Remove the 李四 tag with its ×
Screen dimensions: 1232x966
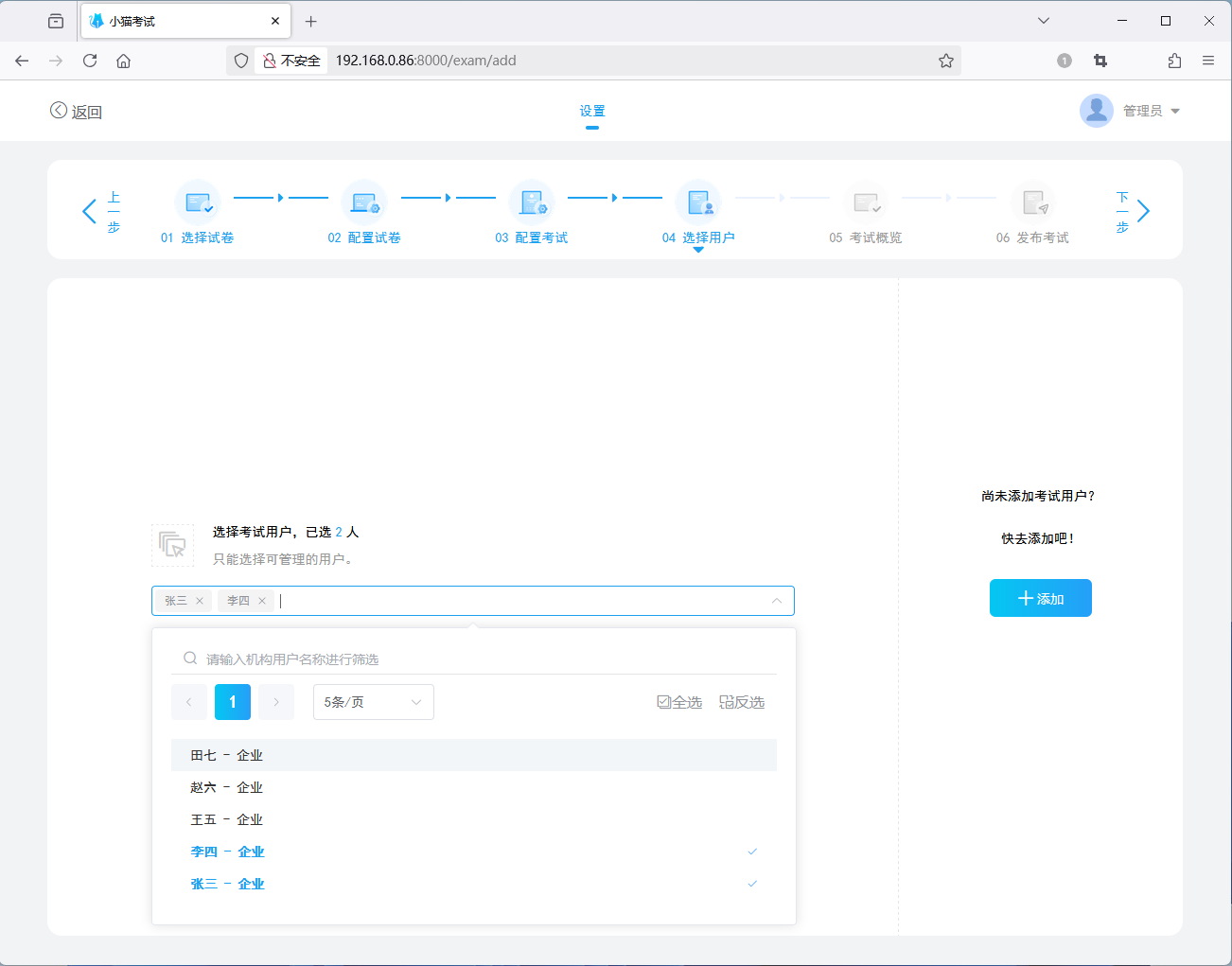pos(262,600)
